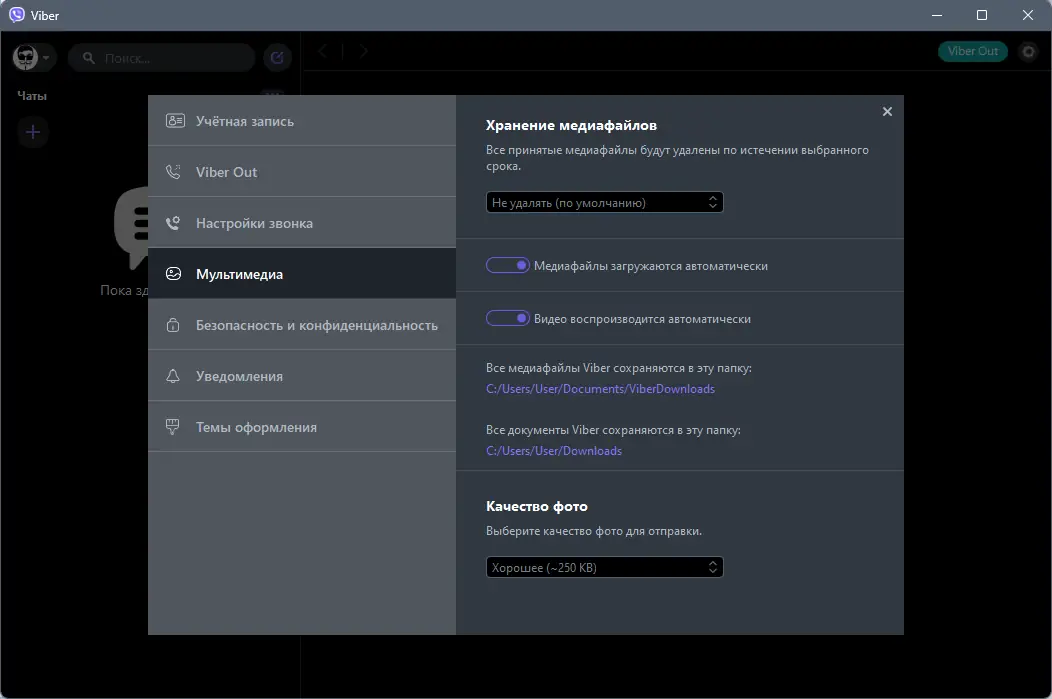Disable automatic media file downloading toggle
This screenshot has width=1052, height=699.
pyautogui.click(x=507, y=266)
